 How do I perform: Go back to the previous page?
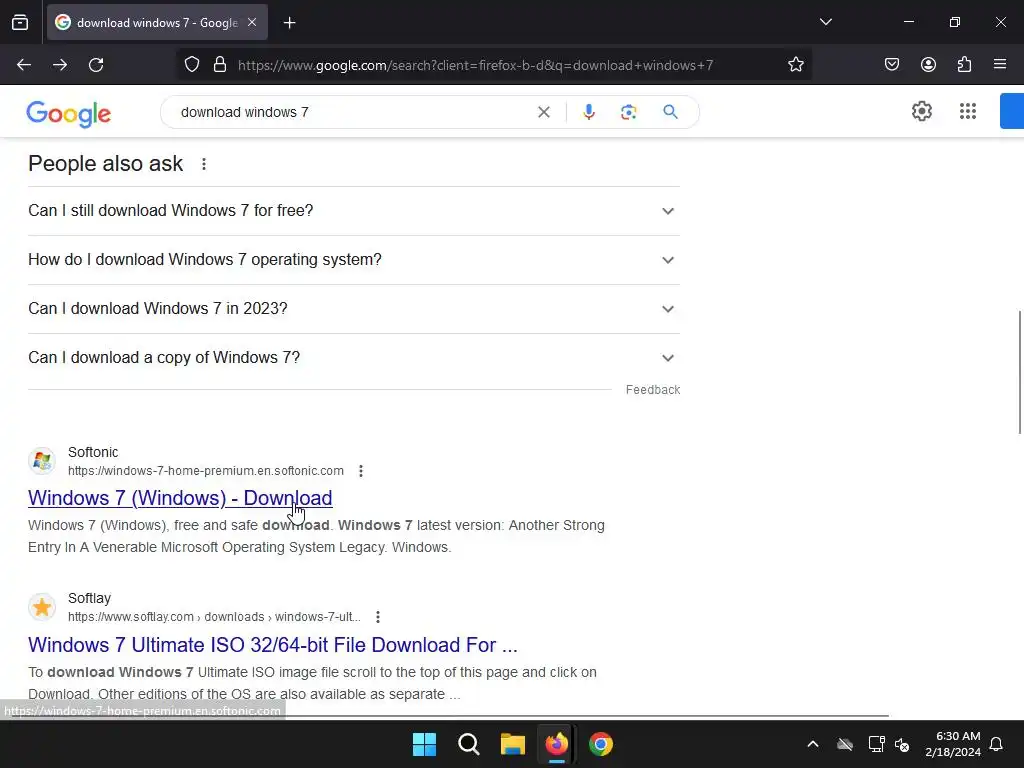coord(24,65)
